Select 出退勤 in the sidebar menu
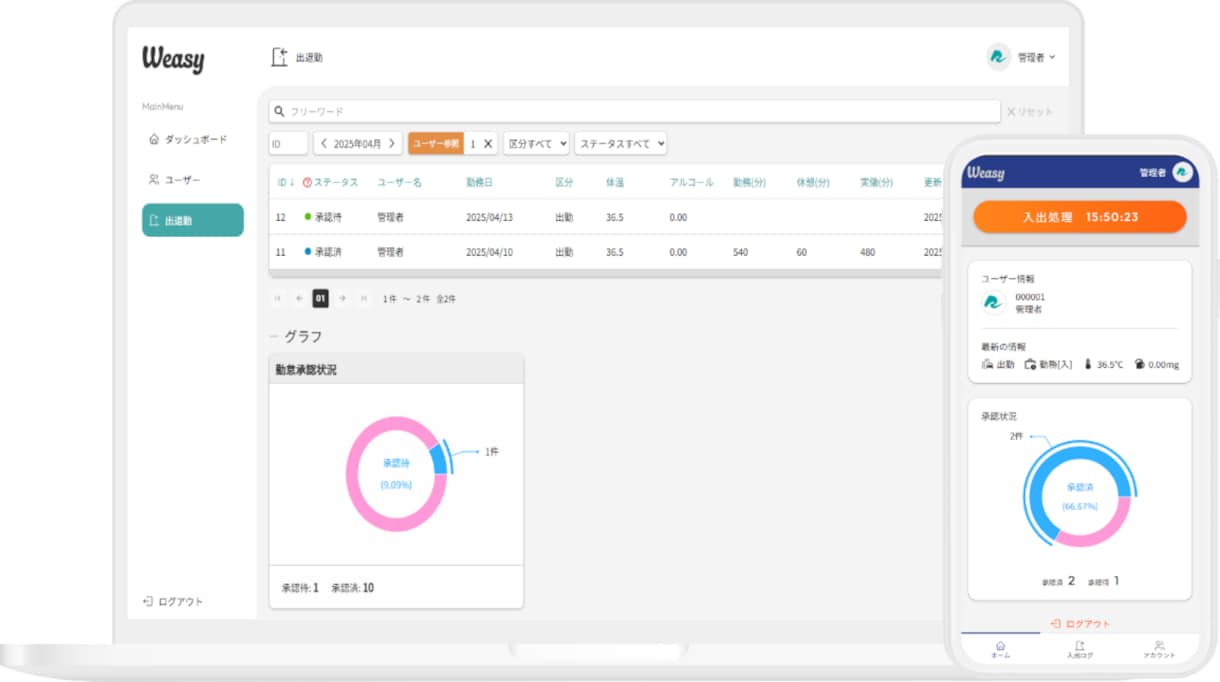Viewport: 1220px width, 682px height. (x=192, y=220)
